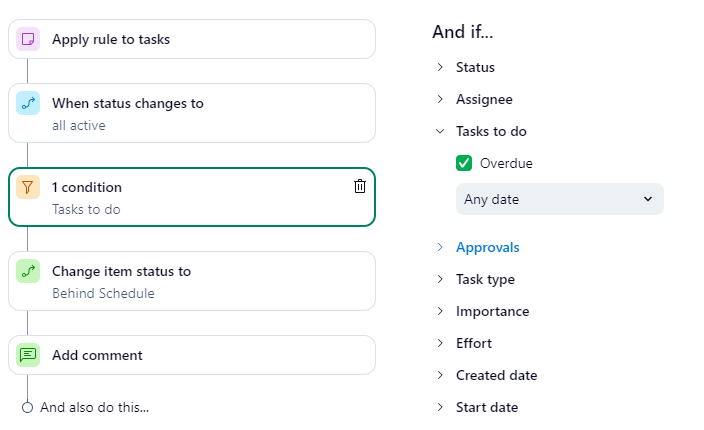This screenshot has width=704, height=430.
Task: Click the green comment action icon
Action: 28,355
